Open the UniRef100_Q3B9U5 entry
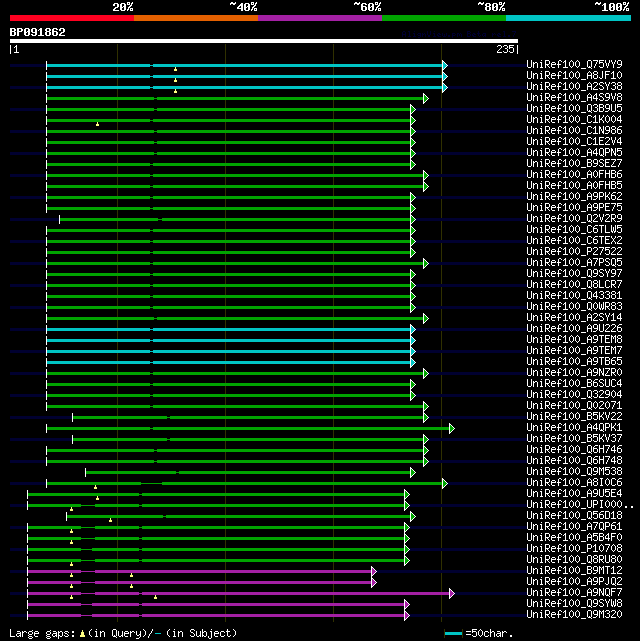Screen dimensions: 640x641 click(574, 109)
